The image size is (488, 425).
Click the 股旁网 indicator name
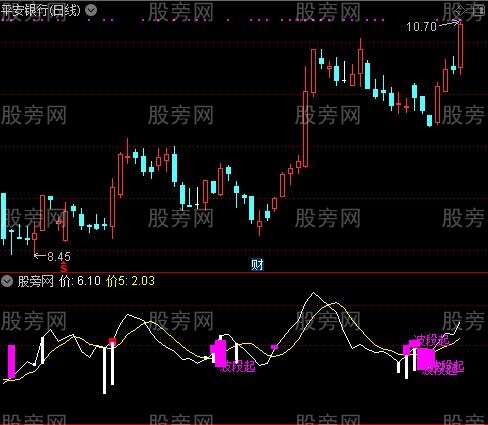coord(36,281)
